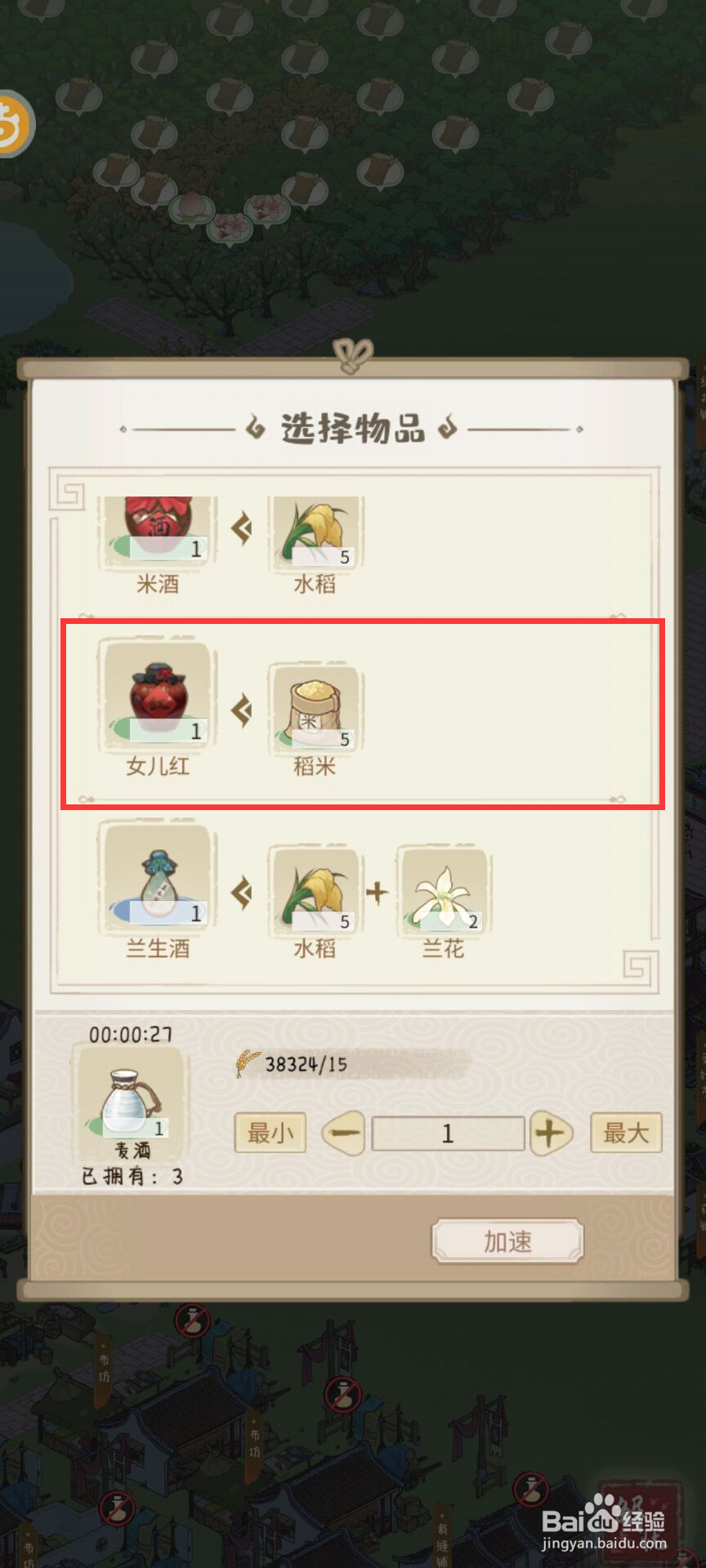Image resolution: width=706 pixels, height=1568 pixels.
Task: Click the quantity field showing 1
Action: pos(448,1134)
